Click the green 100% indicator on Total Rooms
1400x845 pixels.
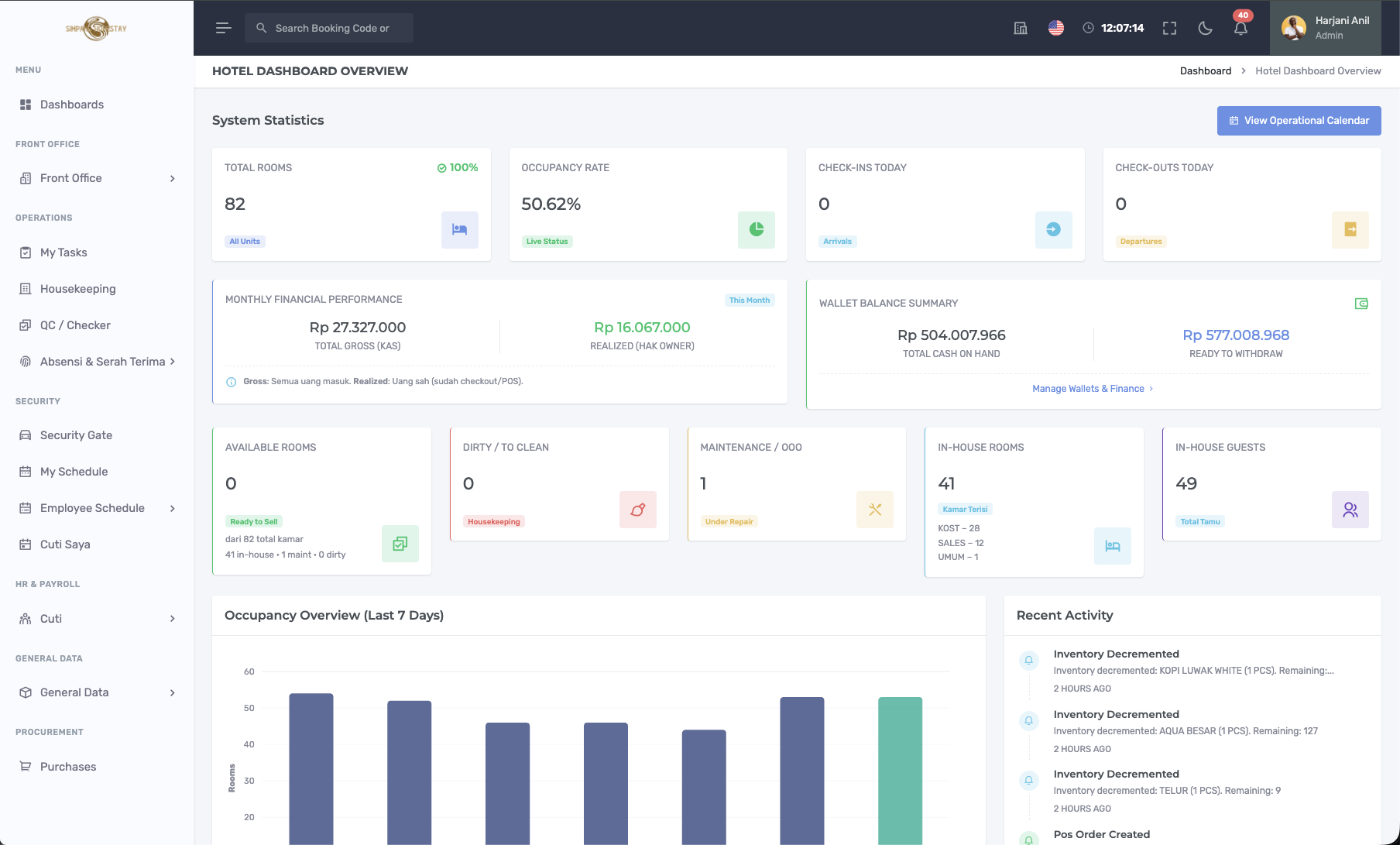pyautogui.click(x=458, y=168)
